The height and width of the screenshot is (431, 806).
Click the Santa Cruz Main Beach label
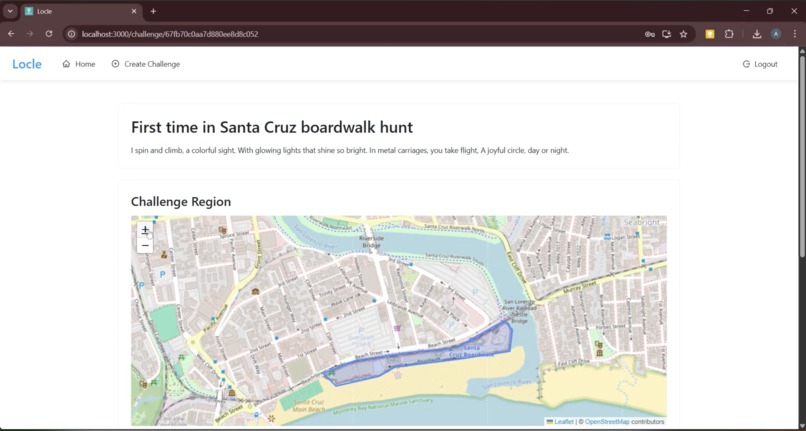pyautogui.click(x=309, y=405)
